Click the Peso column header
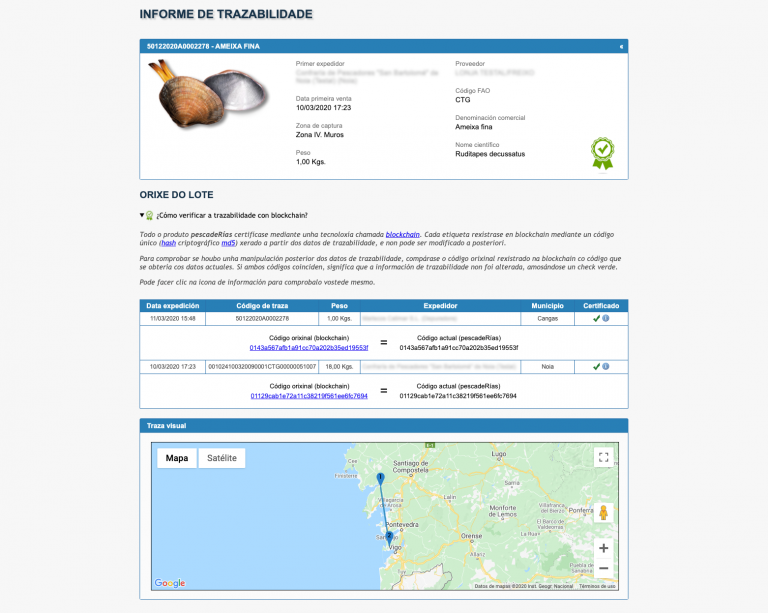This screenshot has width=768, height=613. [x=339, y=306]
